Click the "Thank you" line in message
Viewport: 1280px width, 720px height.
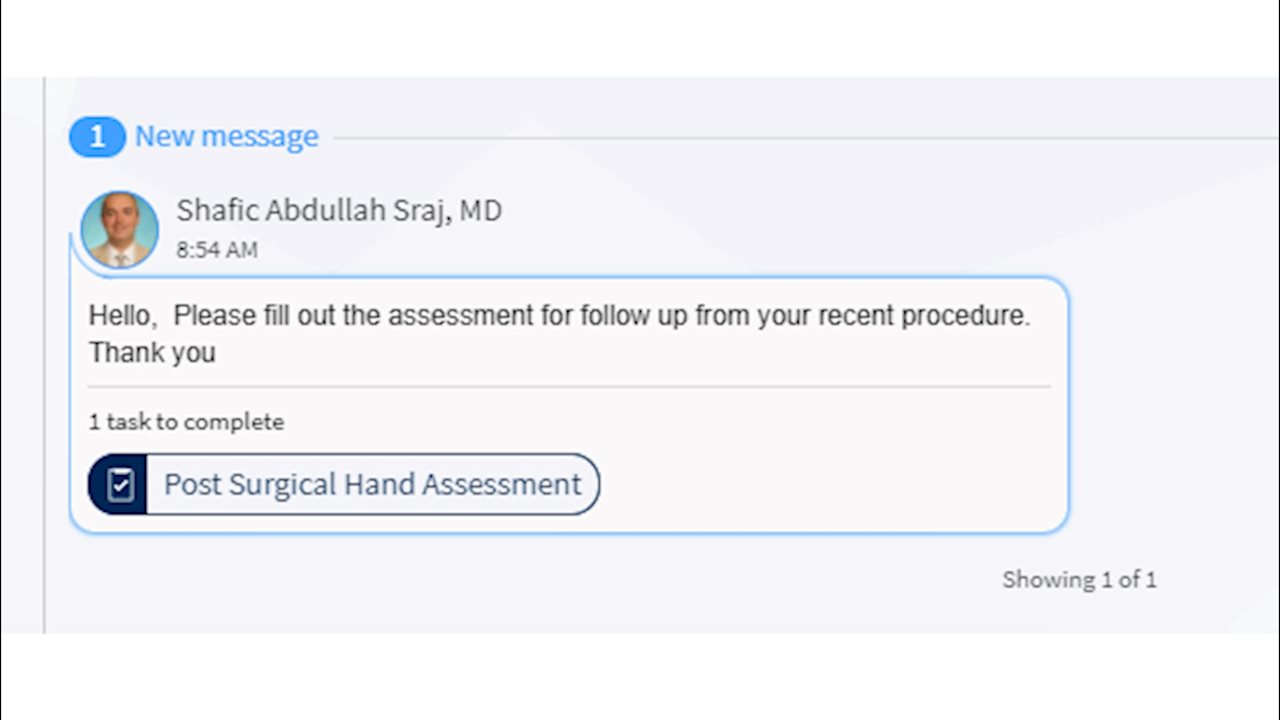click(x=152, y=353)
